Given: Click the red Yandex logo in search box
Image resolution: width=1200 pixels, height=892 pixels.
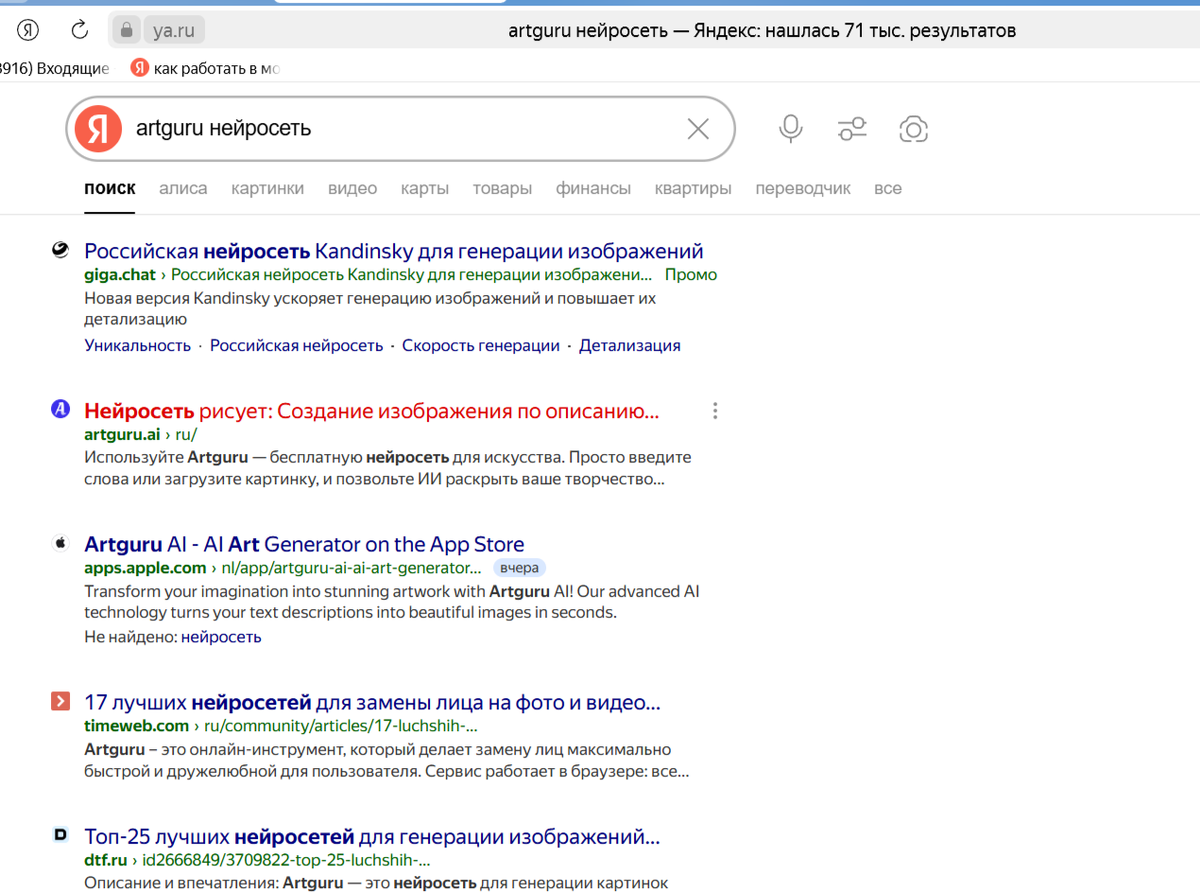Looking at the screenshot, I should point(98,129).
